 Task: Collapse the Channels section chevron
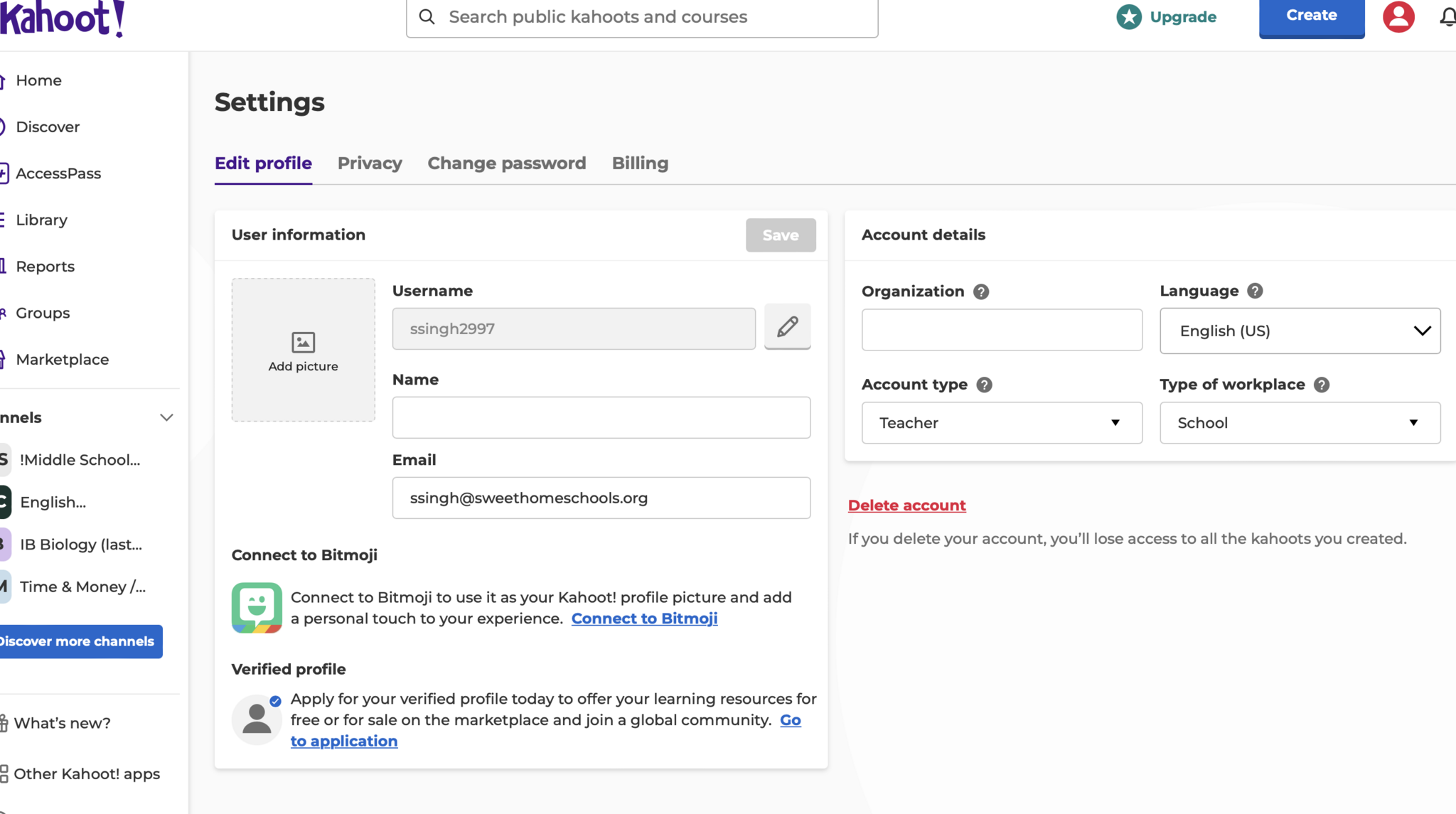click(166, 417)
